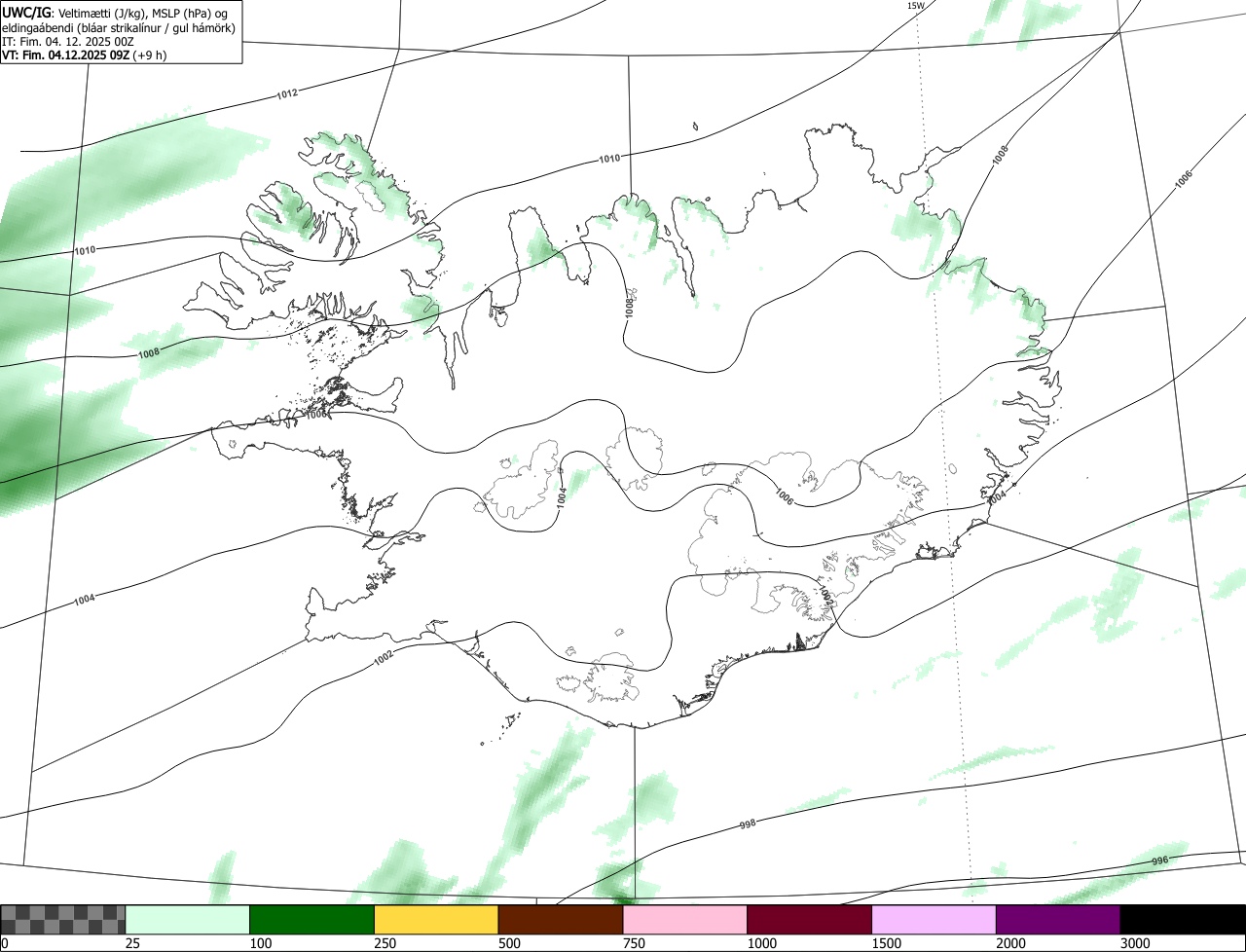Pick the dark green 100–250 legend swatch
The width and height of the screenshot is (1246, 952).
(x=312, y=920)
